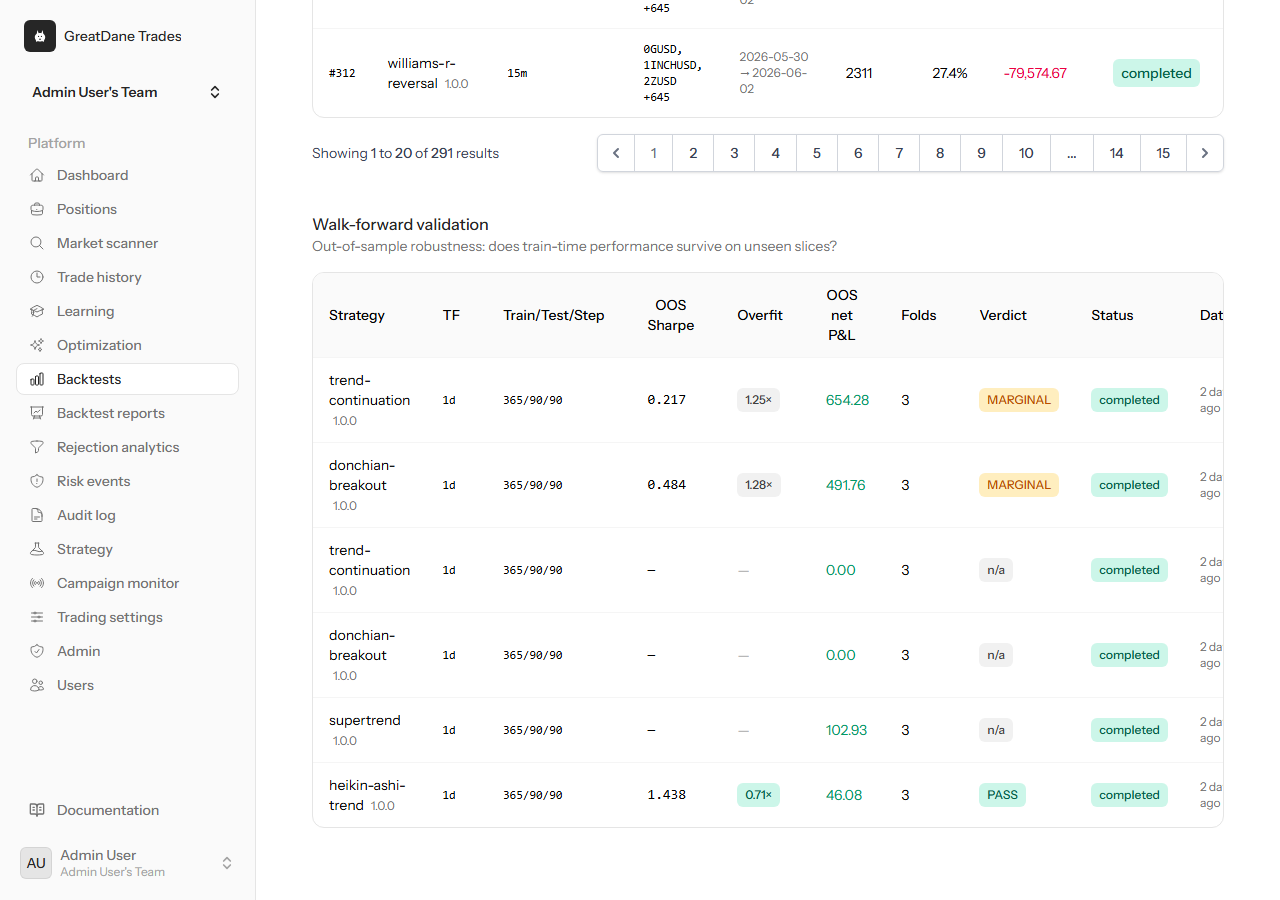The width and height of the screenshot is (1280, 900).
Task: Click the 1.25× overfit badge
Action: pos(758,400)
